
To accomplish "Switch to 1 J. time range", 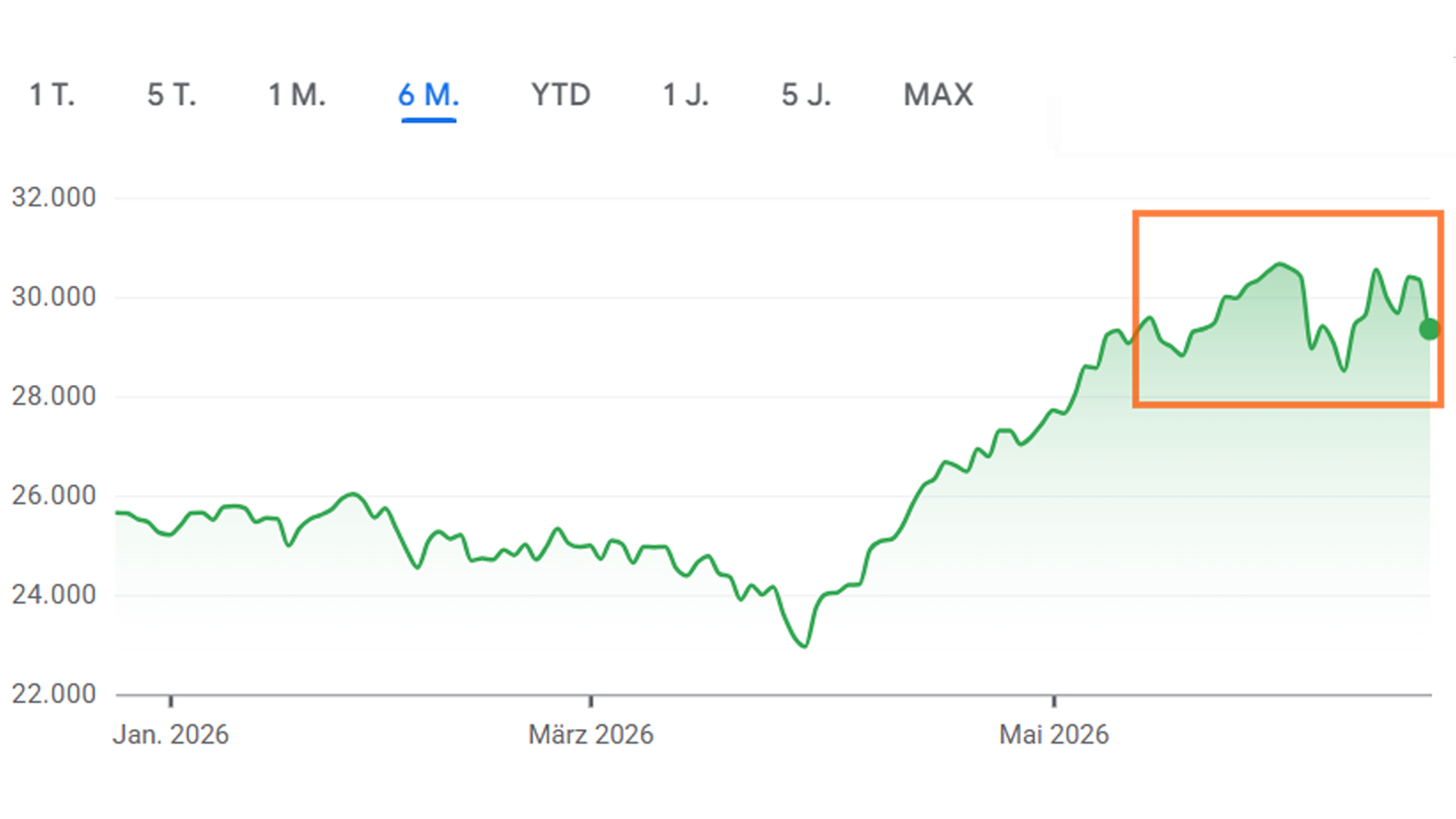I will pyautogui.click(x=685, y=95).
